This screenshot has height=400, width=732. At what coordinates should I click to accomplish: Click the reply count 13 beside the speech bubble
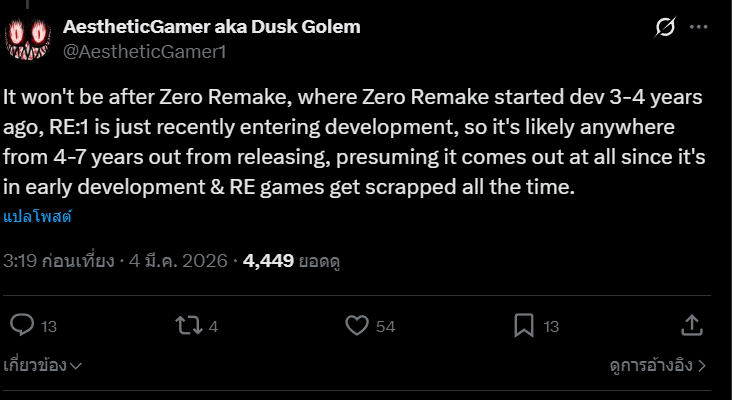coord(49,326)
